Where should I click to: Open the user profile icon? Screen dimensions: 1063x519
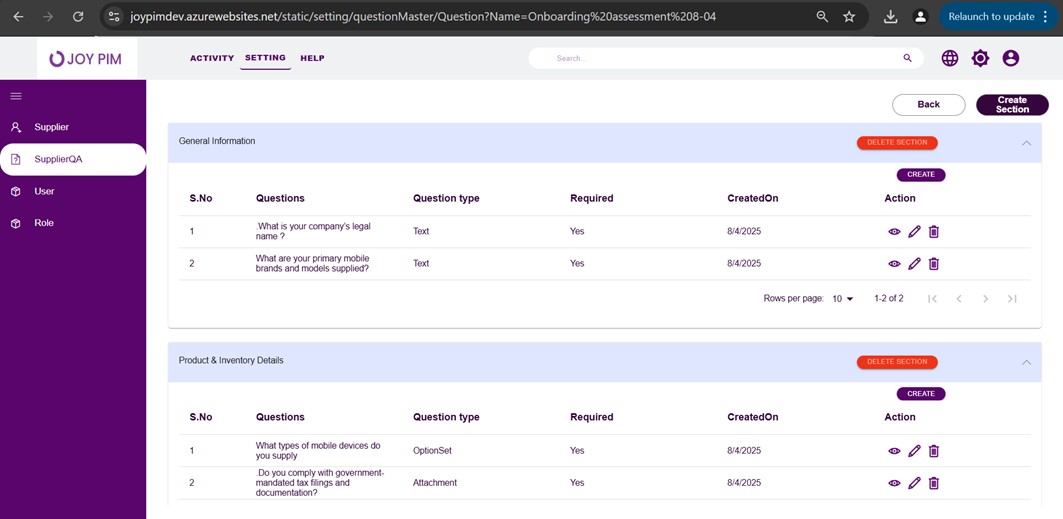1010,58
